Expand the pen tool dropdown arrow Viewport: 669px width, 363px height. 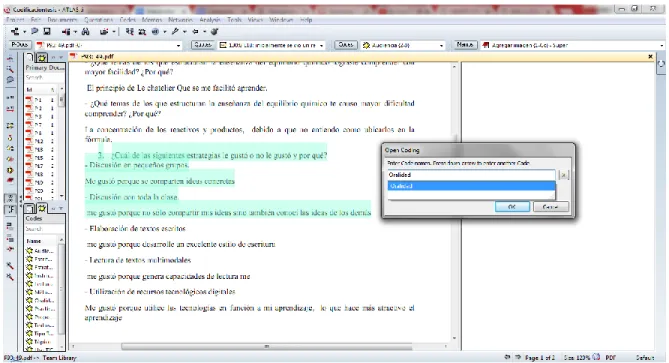(x=184, y=32)
